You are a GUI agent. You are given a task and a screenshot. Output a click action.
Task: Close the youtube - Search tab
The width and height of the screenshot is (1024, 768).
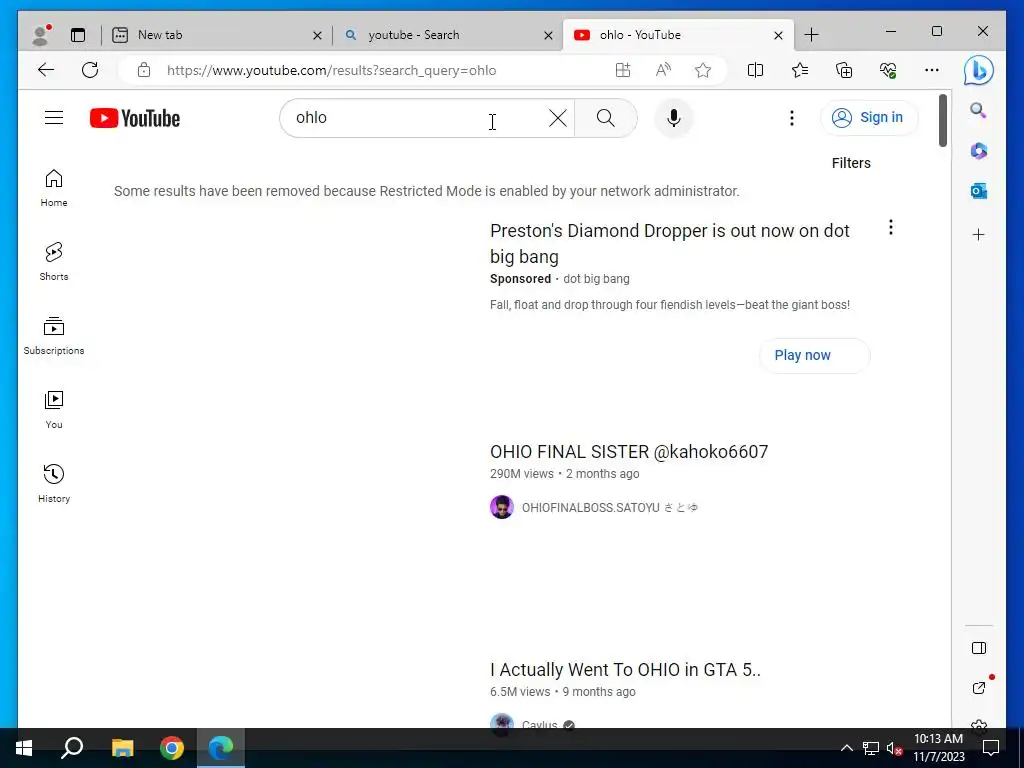pyautogui.click(x=549, y=35)
